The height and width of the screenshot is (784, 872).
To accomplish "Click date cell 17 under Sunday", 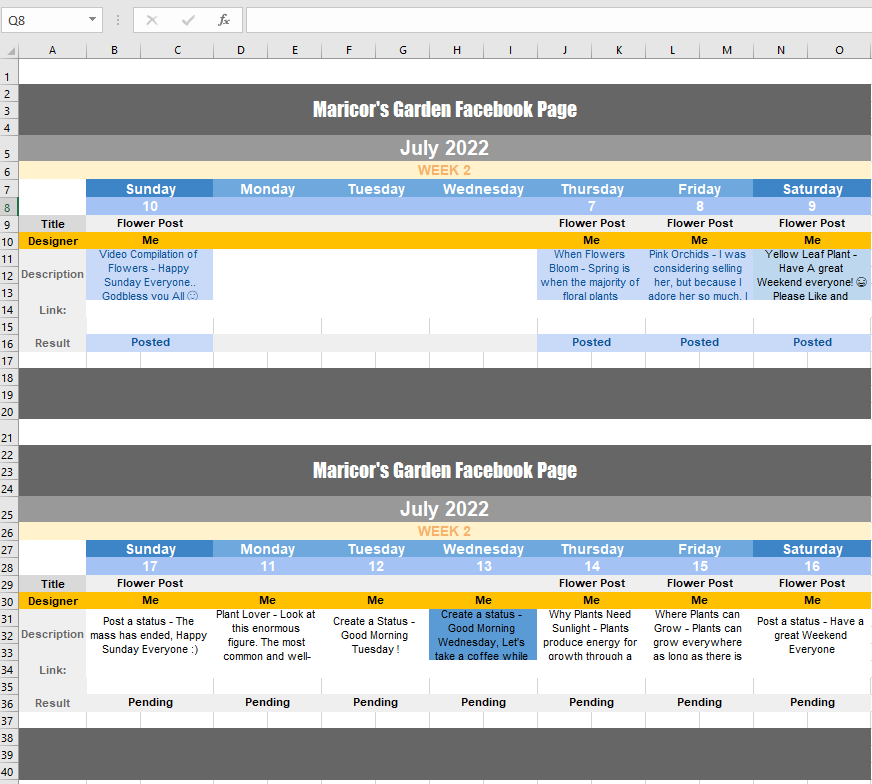I will [x=150, y=566].
